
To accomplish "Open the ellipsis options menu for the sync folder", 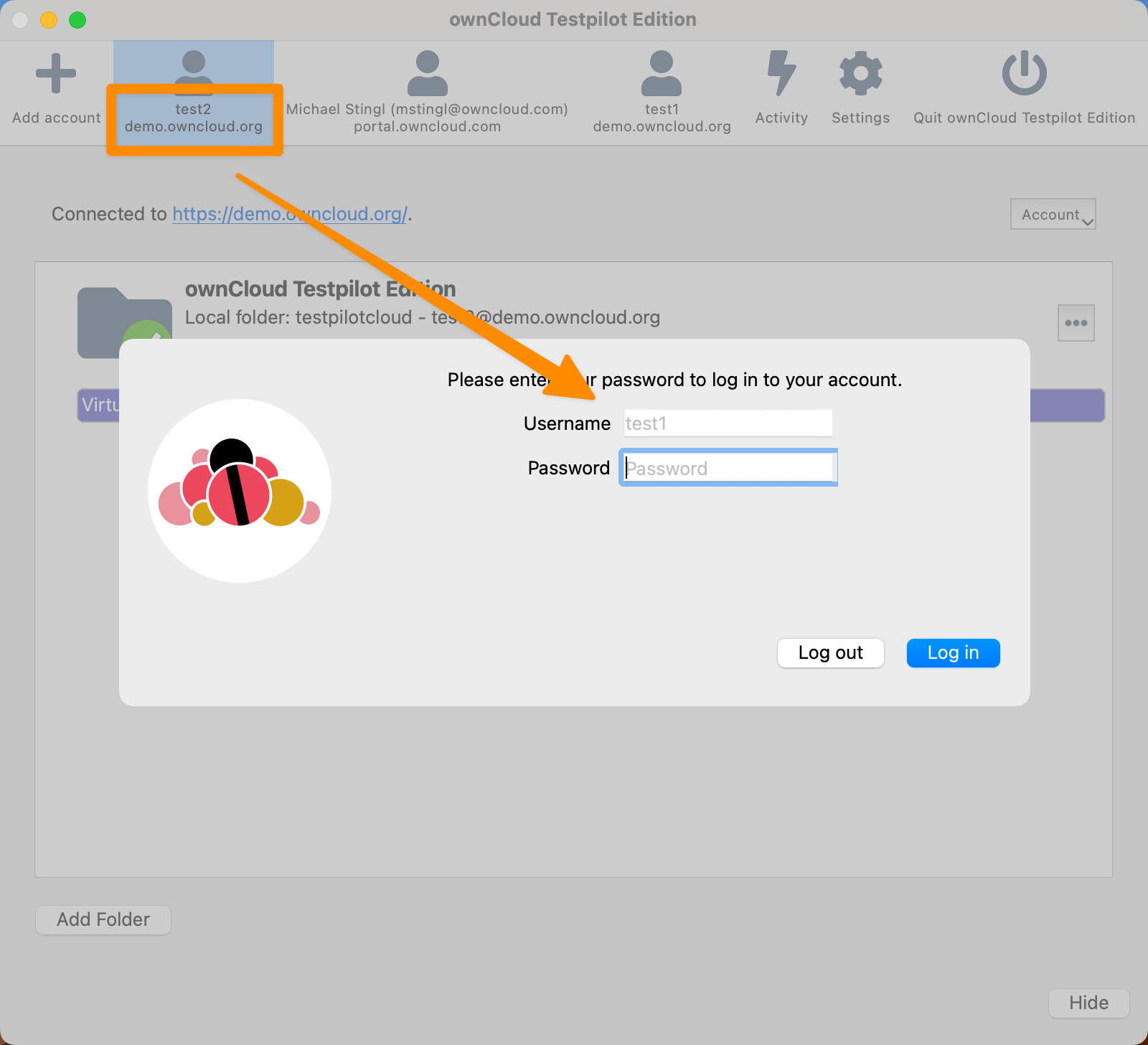I will (x=1076, y=322).
